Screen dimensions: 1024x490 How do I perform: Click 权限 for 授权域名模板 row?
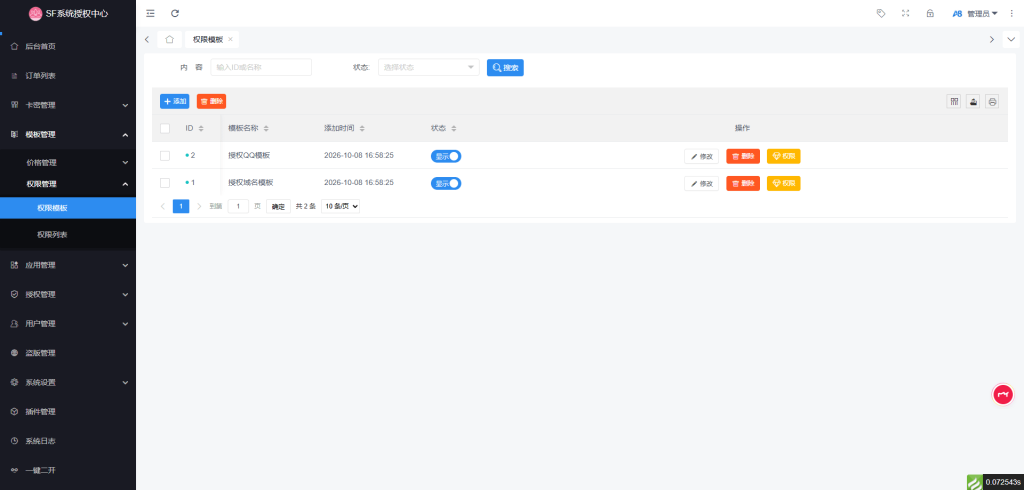click(x=784, y=184)
